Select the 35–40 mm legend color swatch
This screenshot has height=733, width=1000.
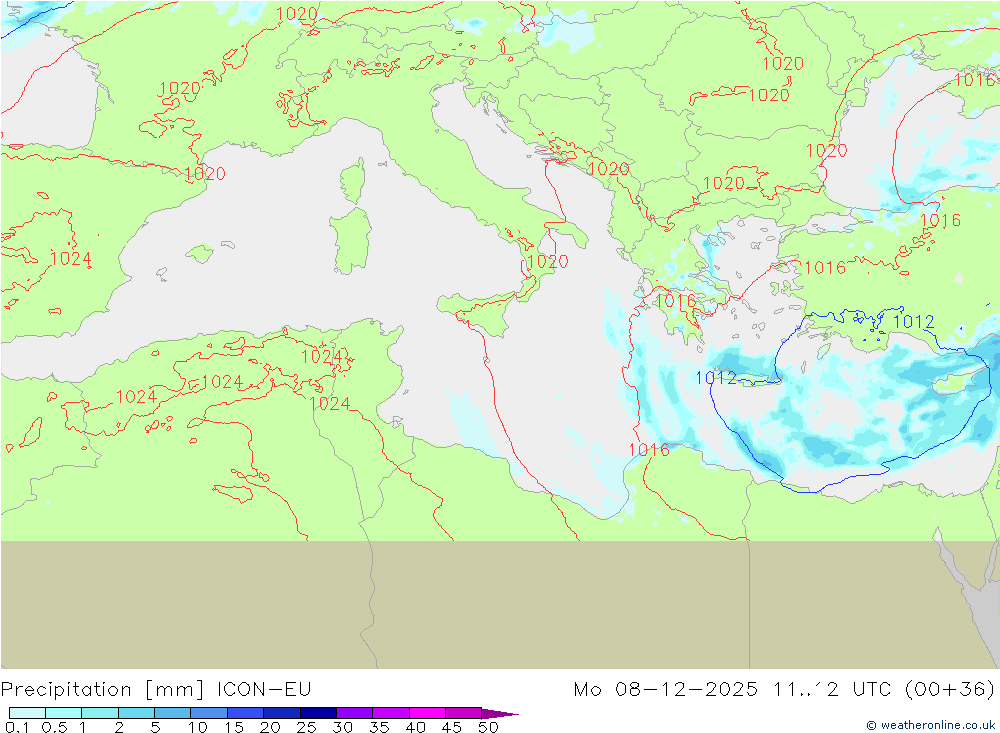click(391, 713)
